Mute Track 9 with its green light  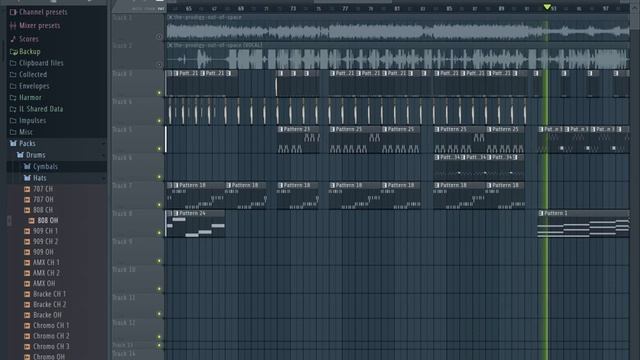pos(159,261)
